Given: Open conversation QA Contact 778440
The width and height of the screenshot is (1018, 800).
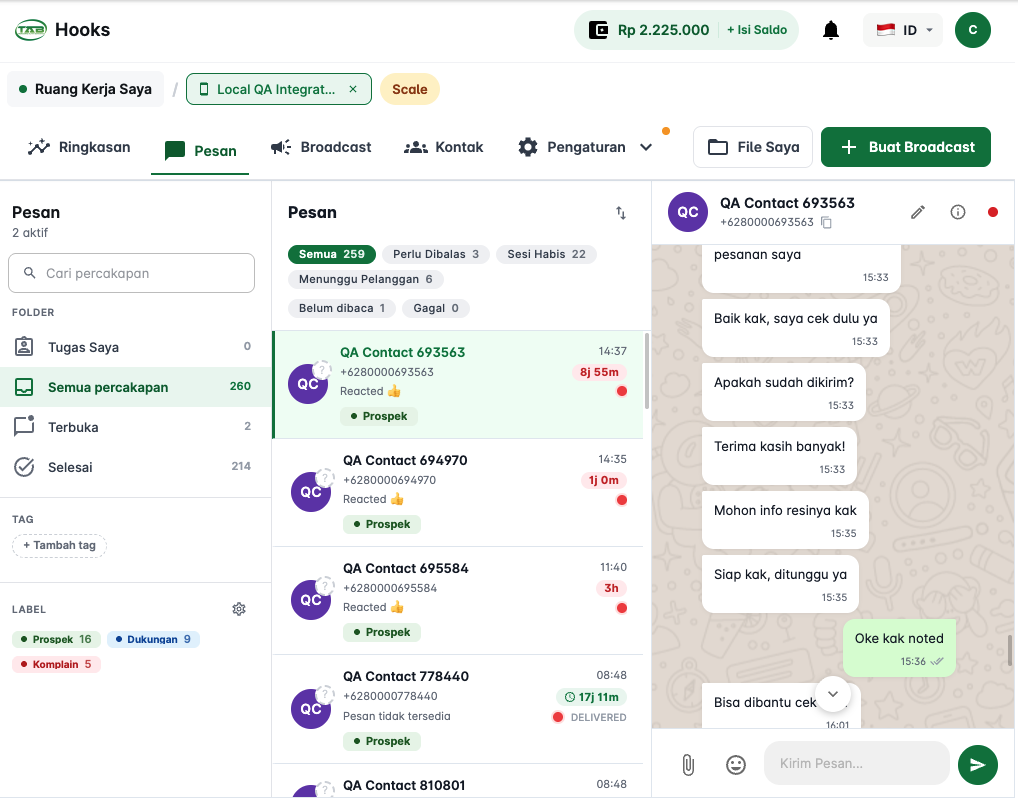Looking at the screenshot, I should point(458,709).
